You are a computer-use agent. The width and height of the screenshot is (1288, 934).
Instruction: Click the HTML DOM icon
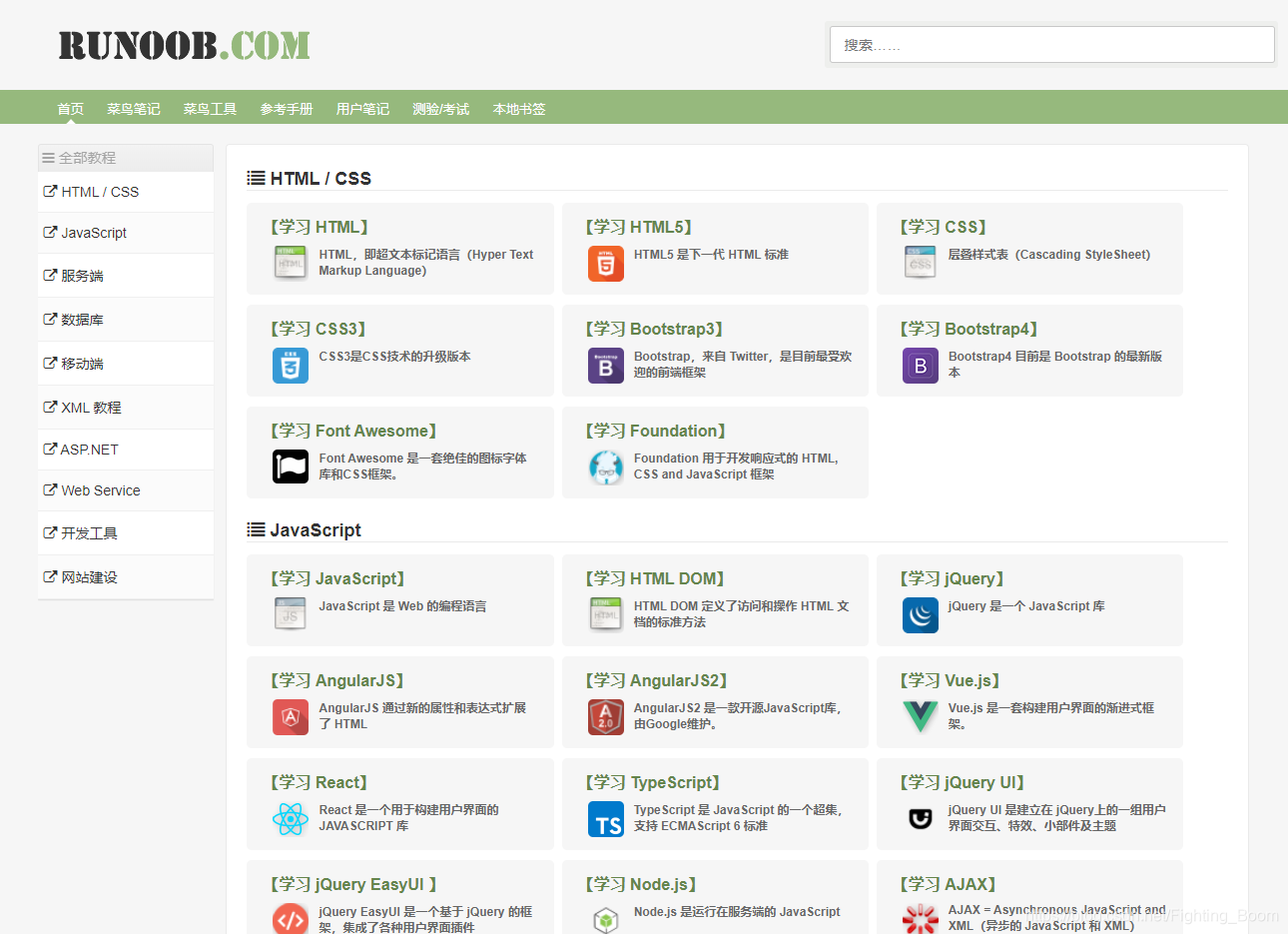pyautogui.click(x=605, y=614)
